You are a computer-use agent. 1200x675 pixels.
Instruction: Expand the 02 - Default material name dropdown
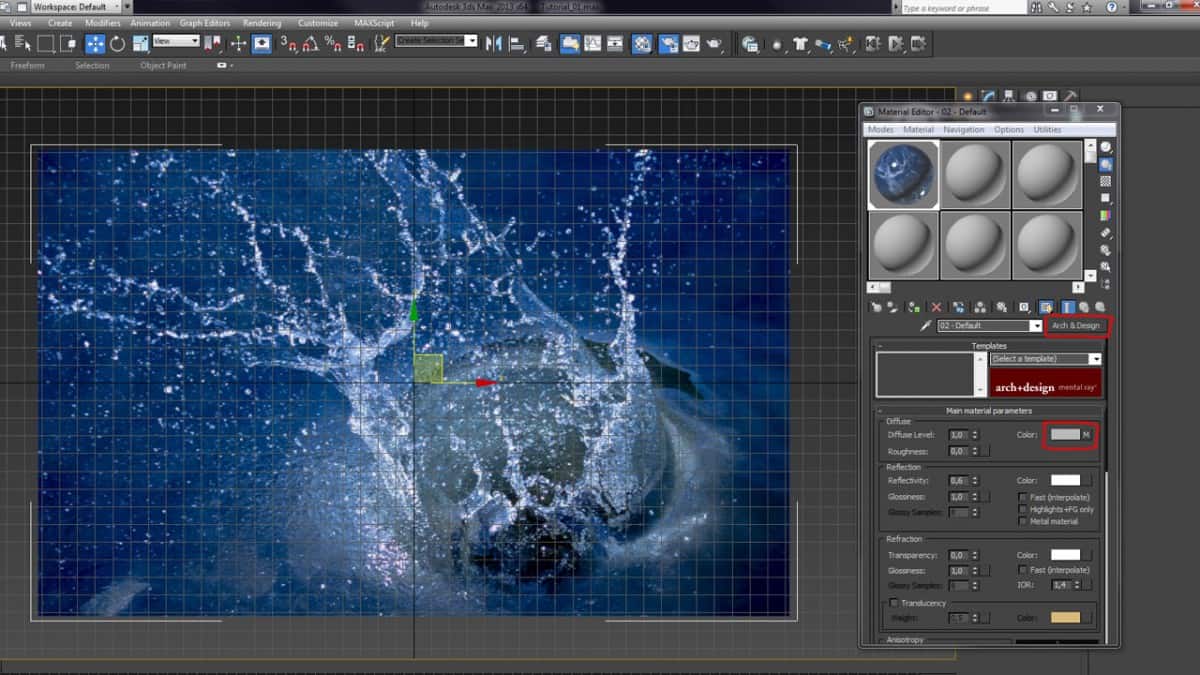pyautogui.click(x=1037, y=326)
